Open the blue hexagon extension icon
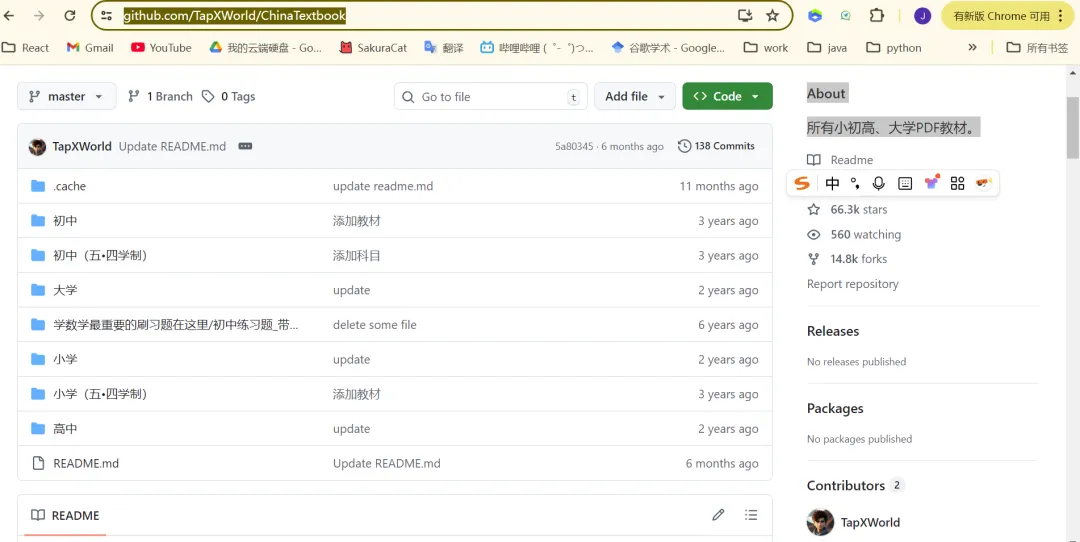 tap(815, 15)
